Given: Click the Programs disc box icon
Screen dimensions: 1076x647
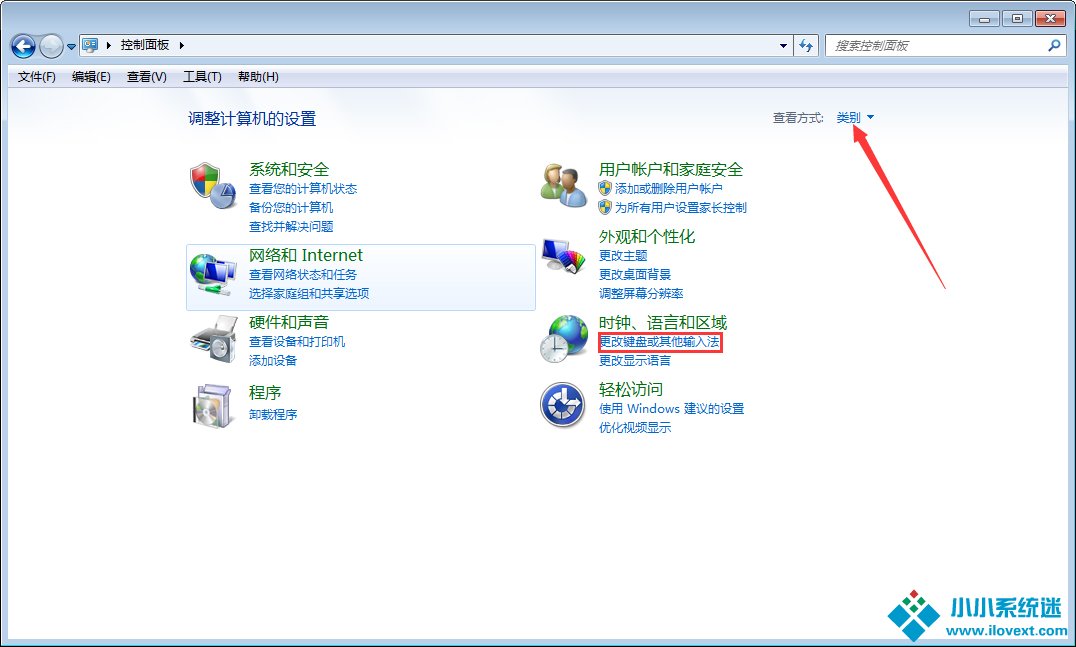Looking at the screenshot, I should coord(212,406).
